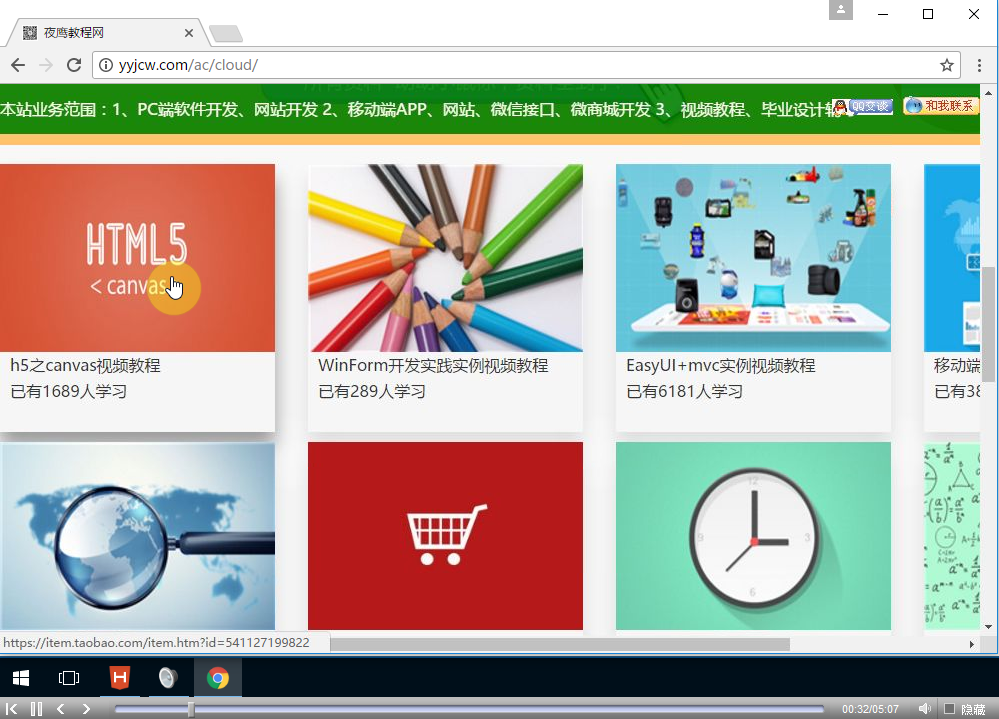
Task: Open the Chrome three-dot menu
Action: [x=980, y=65]
